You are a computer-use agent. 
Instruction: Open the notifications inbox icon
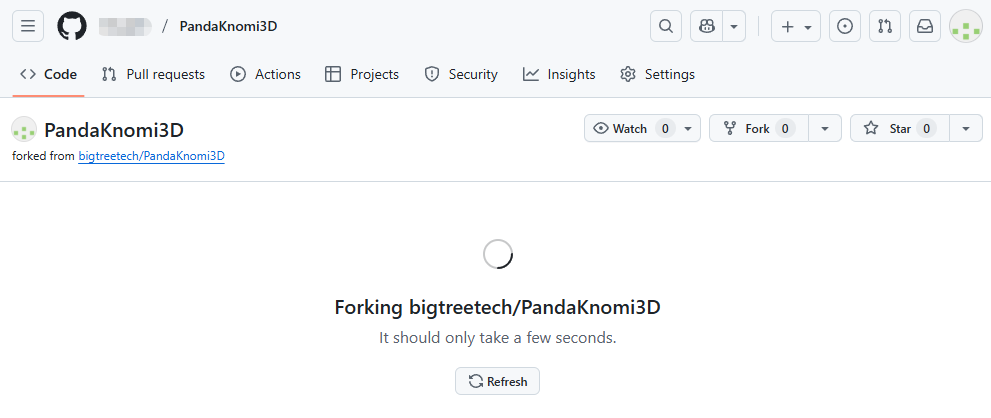925,26
